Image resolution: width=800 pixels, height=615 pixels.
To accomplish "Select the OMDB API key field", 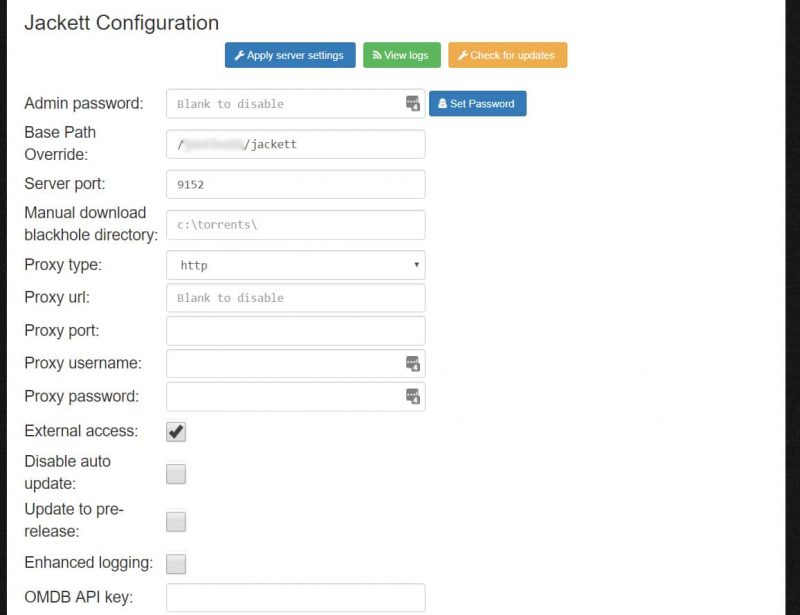I will 295,598.
